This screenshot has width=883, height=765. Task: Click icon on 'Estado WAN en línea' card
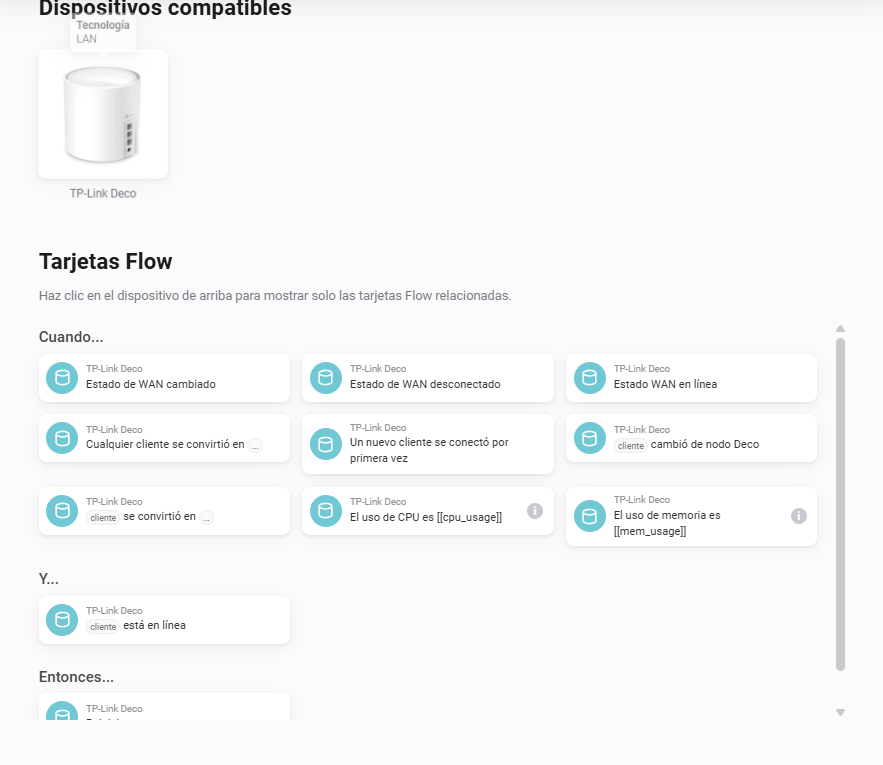click(x=590, y=378)
